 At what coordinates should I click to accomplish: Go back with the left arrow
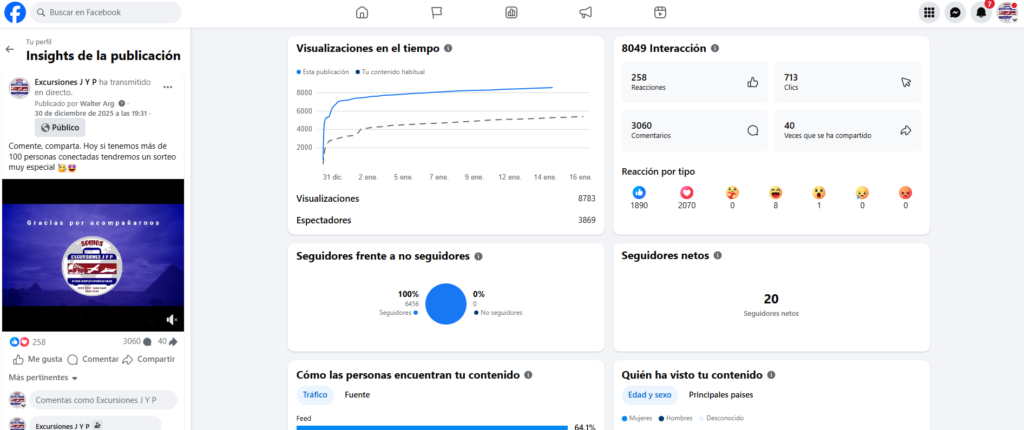pyautogui.click(x=10, y=49)
